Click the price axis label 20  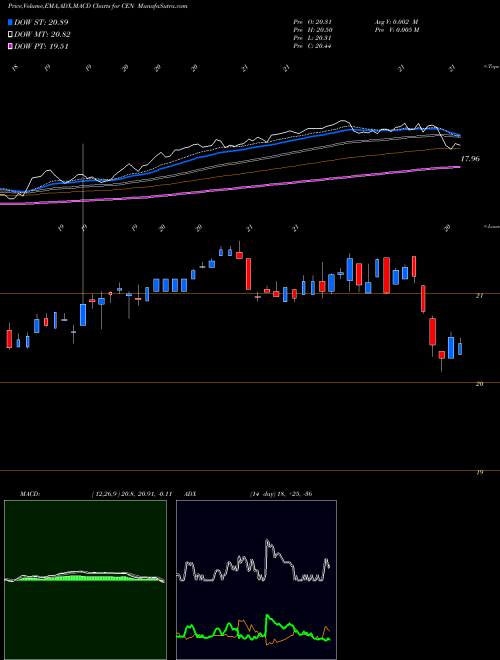pos(479,384)
